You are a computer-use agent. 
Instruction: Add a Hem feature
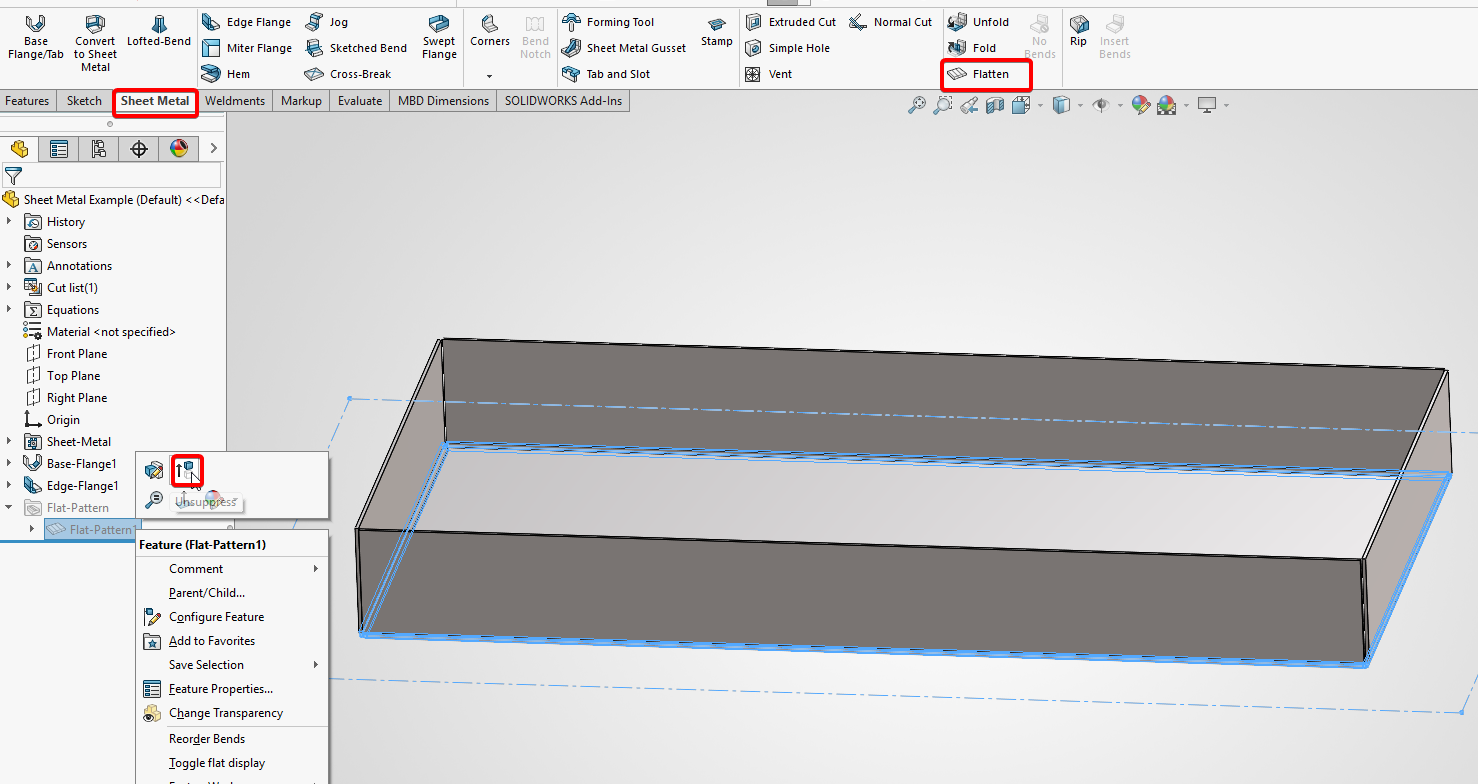click(226, 74)
